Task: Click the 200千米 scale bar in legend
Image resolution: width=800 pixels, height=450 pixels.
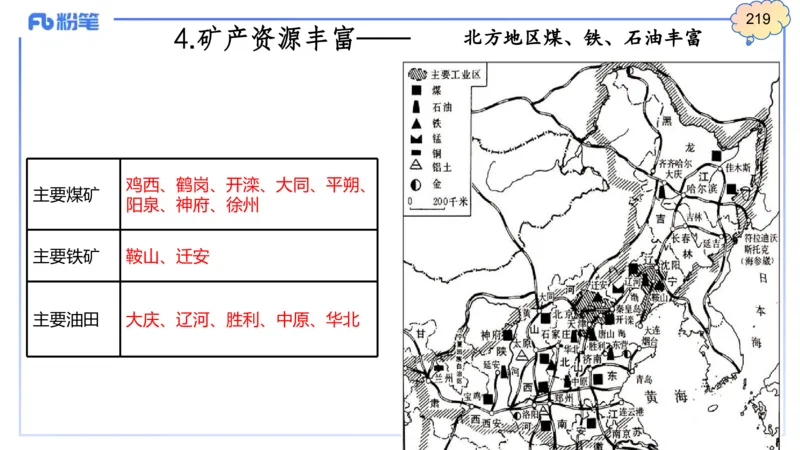Action: coord(438,203)
